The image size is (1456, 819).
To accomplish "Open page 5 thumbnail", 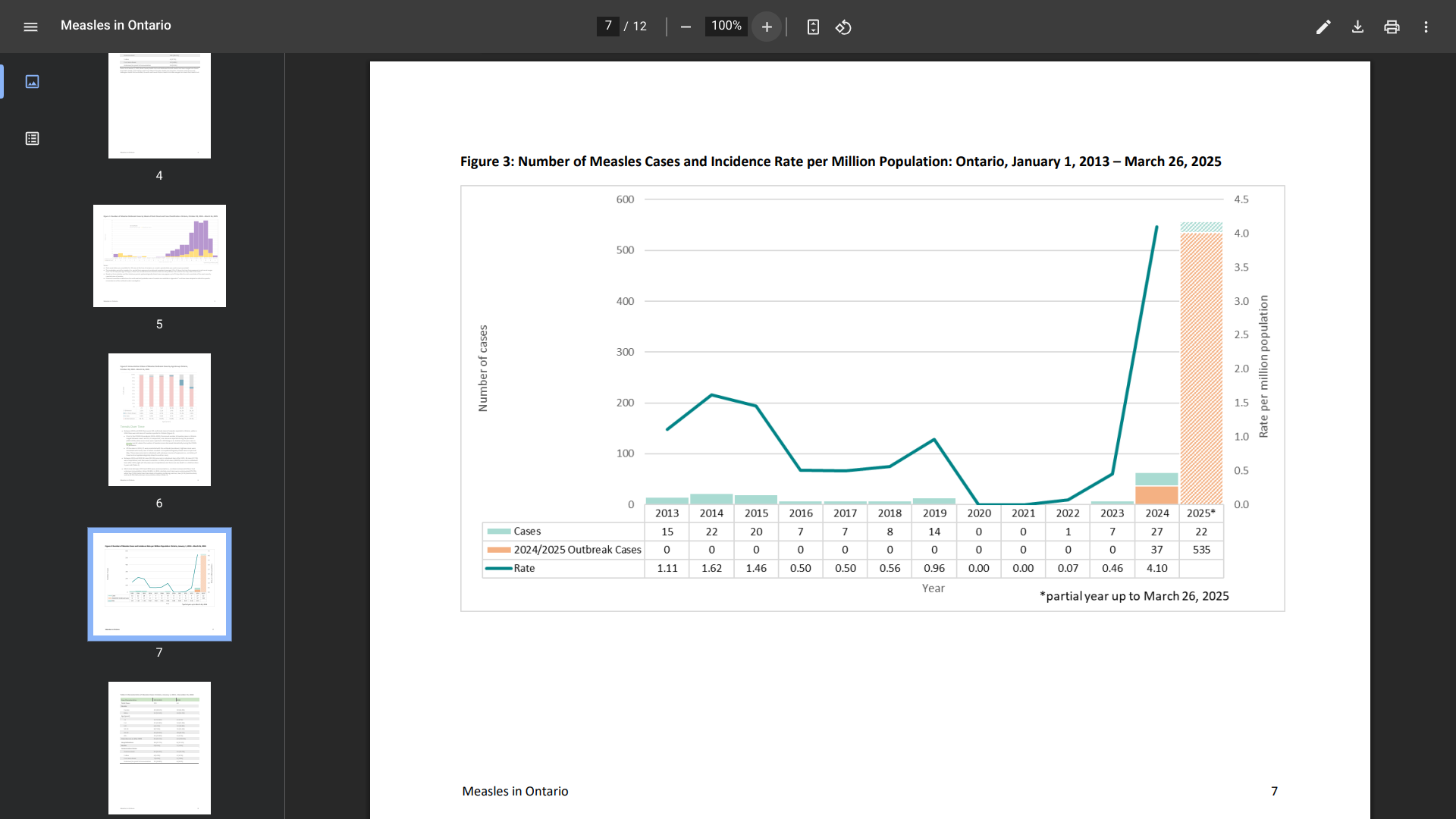I will [159, 256].
